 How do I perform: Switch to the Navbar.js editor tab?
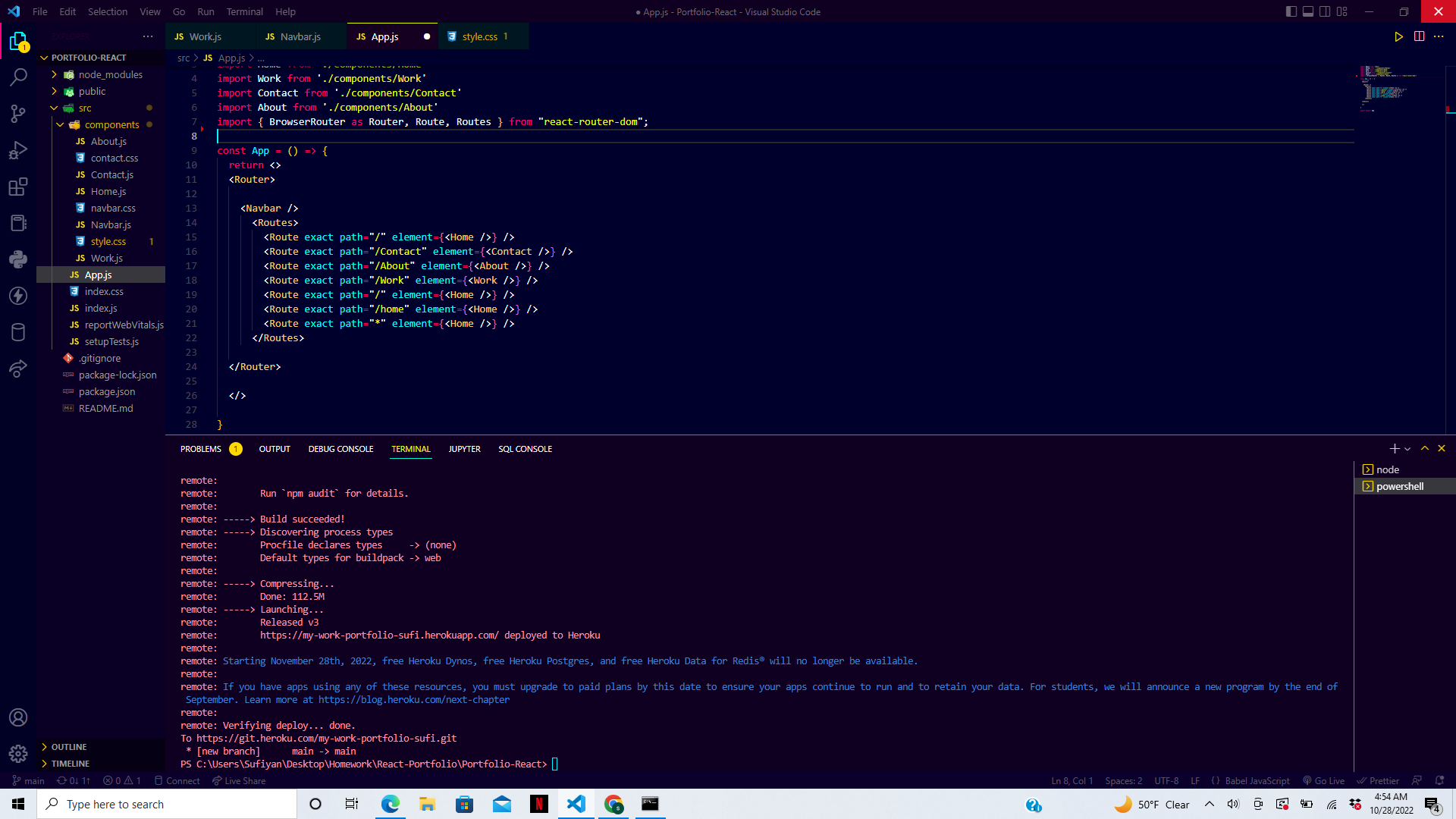(x=300, y=36)
